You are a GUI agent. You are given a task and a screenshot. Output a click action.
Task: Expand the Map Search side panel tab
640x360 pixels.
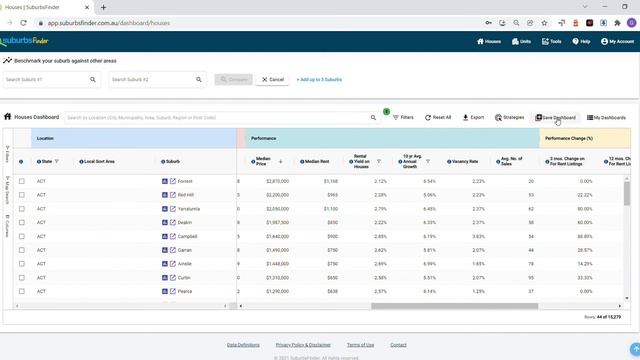click(7, 190)
